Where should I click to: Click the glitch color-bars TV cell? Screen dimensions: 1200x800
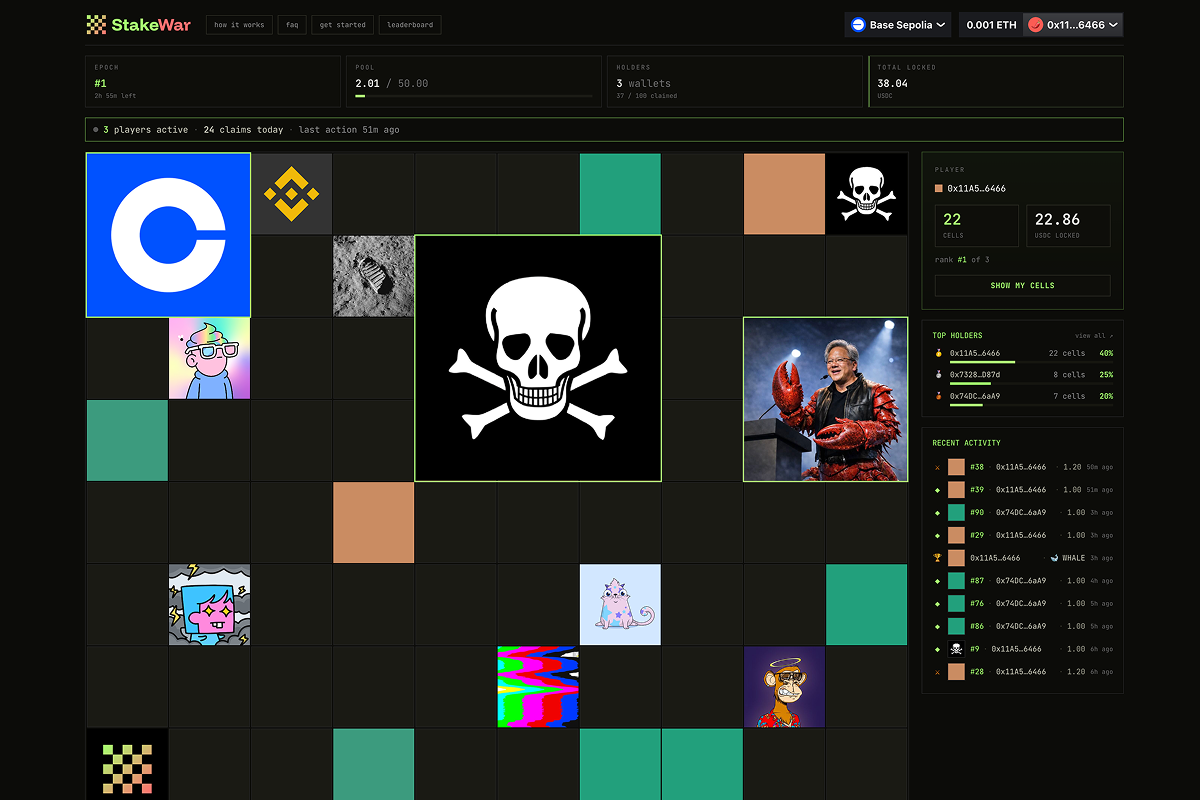point(538,686)
